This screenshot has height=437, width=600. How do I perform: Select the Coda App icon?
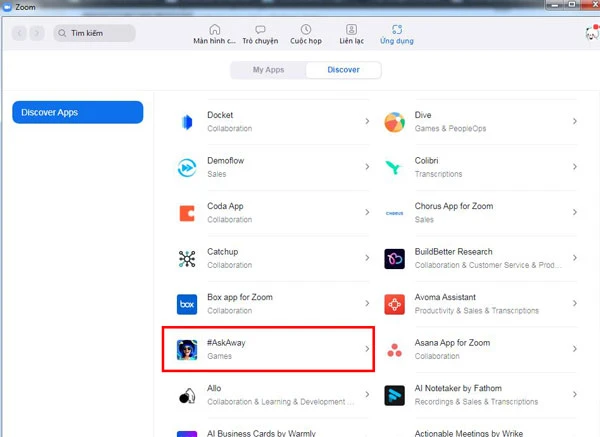click(x=187, y=212)
